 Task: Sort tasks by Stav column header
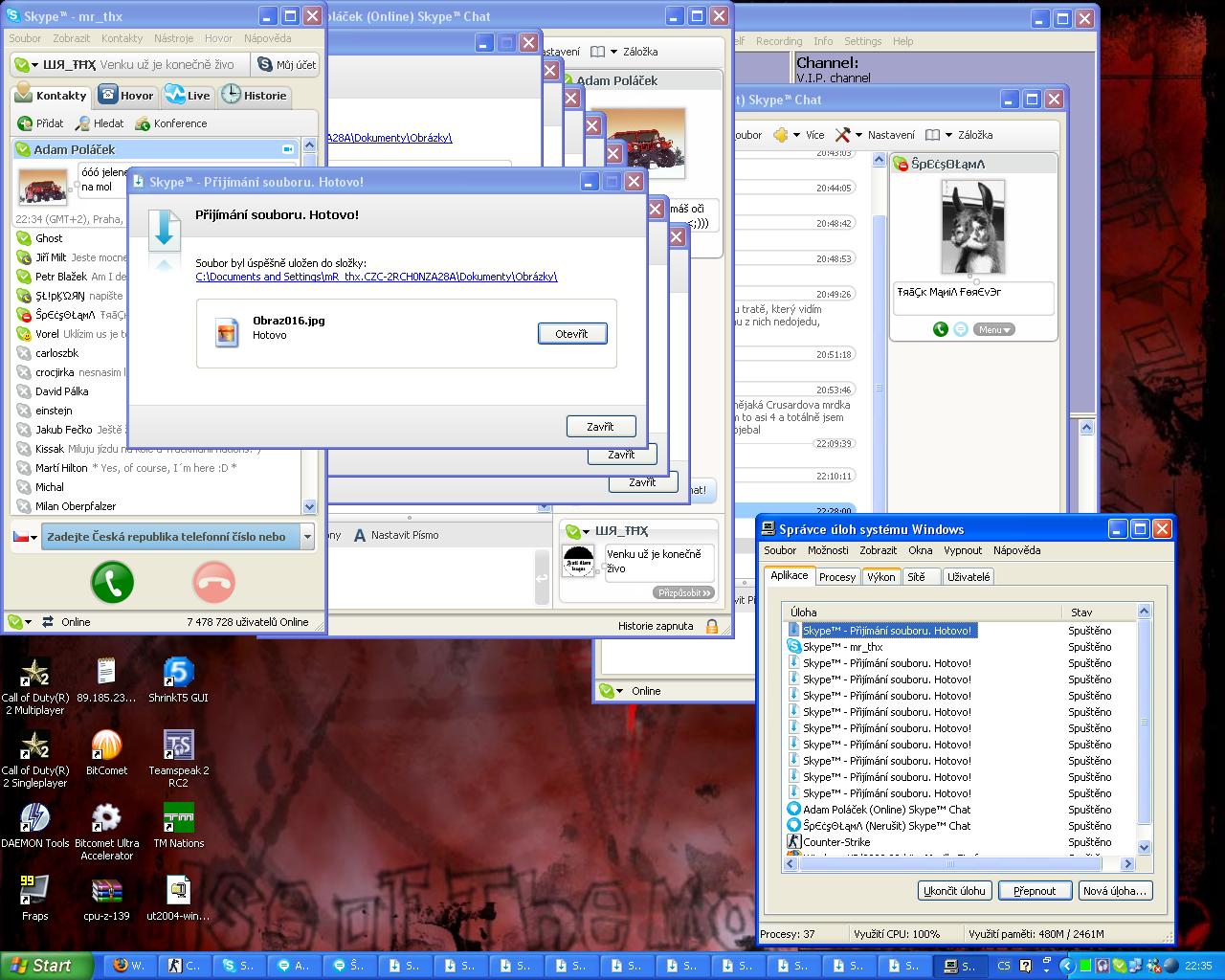coord(1099,612)
